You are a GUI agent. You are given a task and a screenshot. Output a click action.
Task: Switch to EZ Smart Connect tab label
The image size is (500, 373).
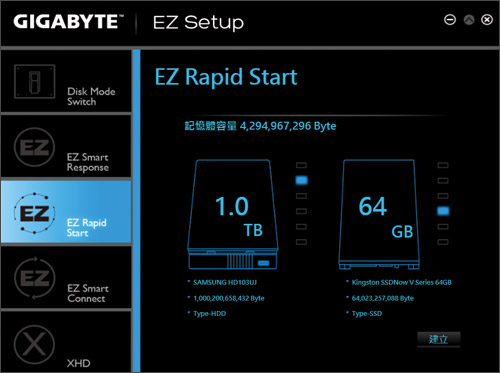pos(88,293)
